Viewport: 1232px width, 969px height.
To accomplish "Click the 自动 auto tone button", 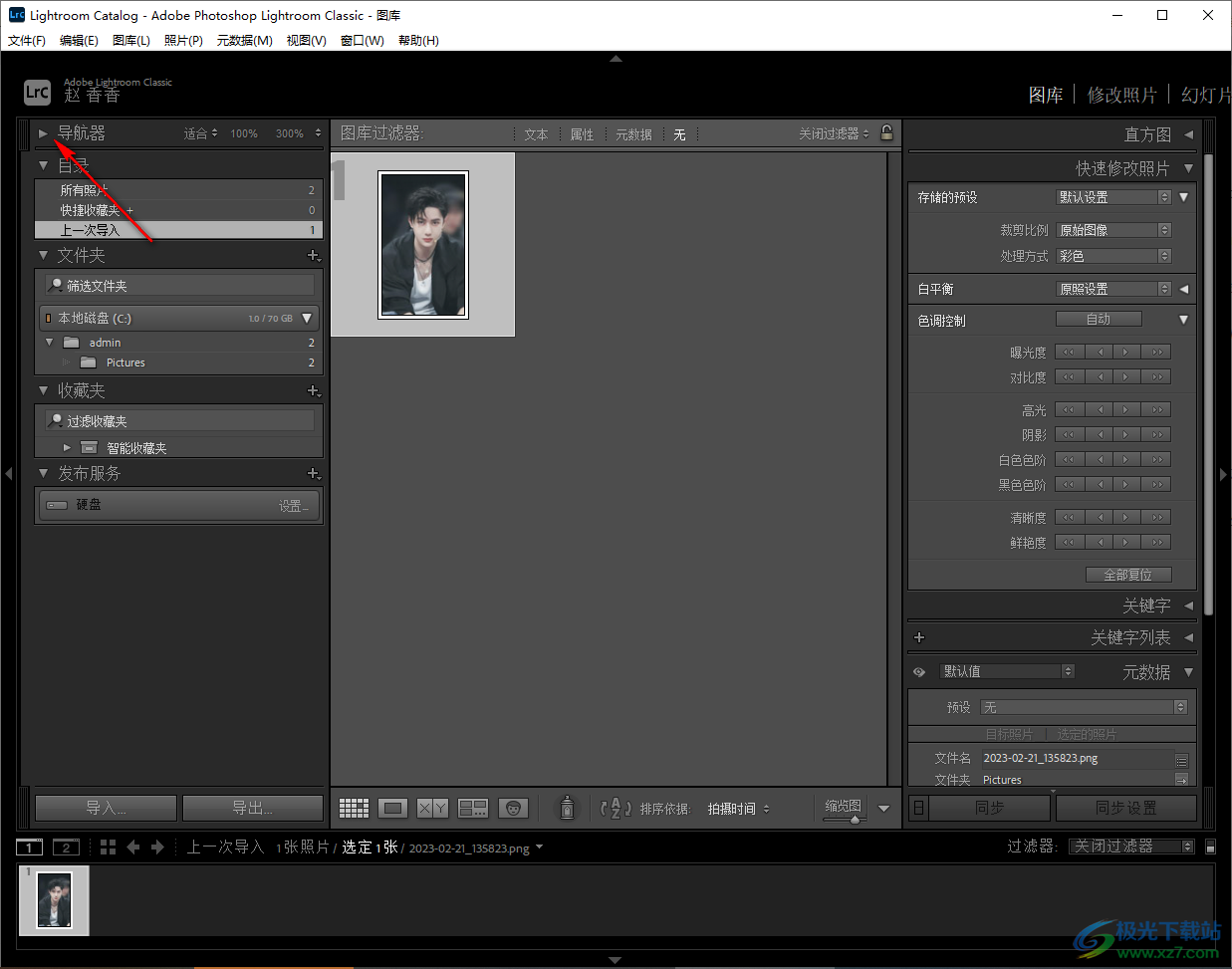I will [1099, 320].
